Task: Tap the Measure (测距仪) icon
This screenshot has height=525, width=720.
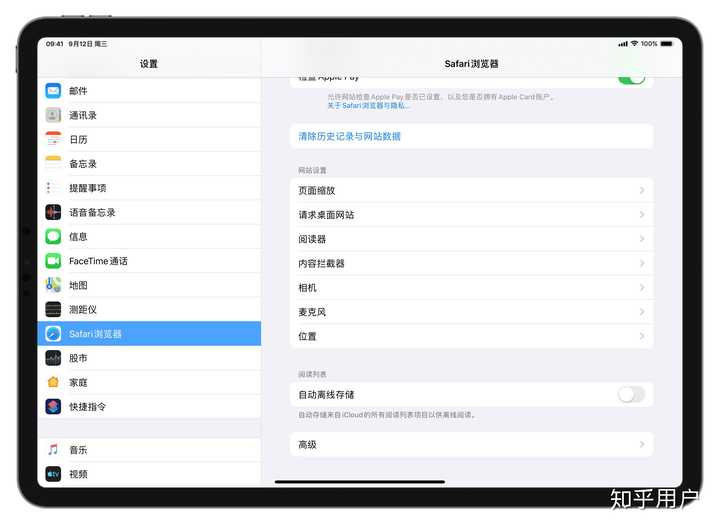Action: [x=53, y=310]
